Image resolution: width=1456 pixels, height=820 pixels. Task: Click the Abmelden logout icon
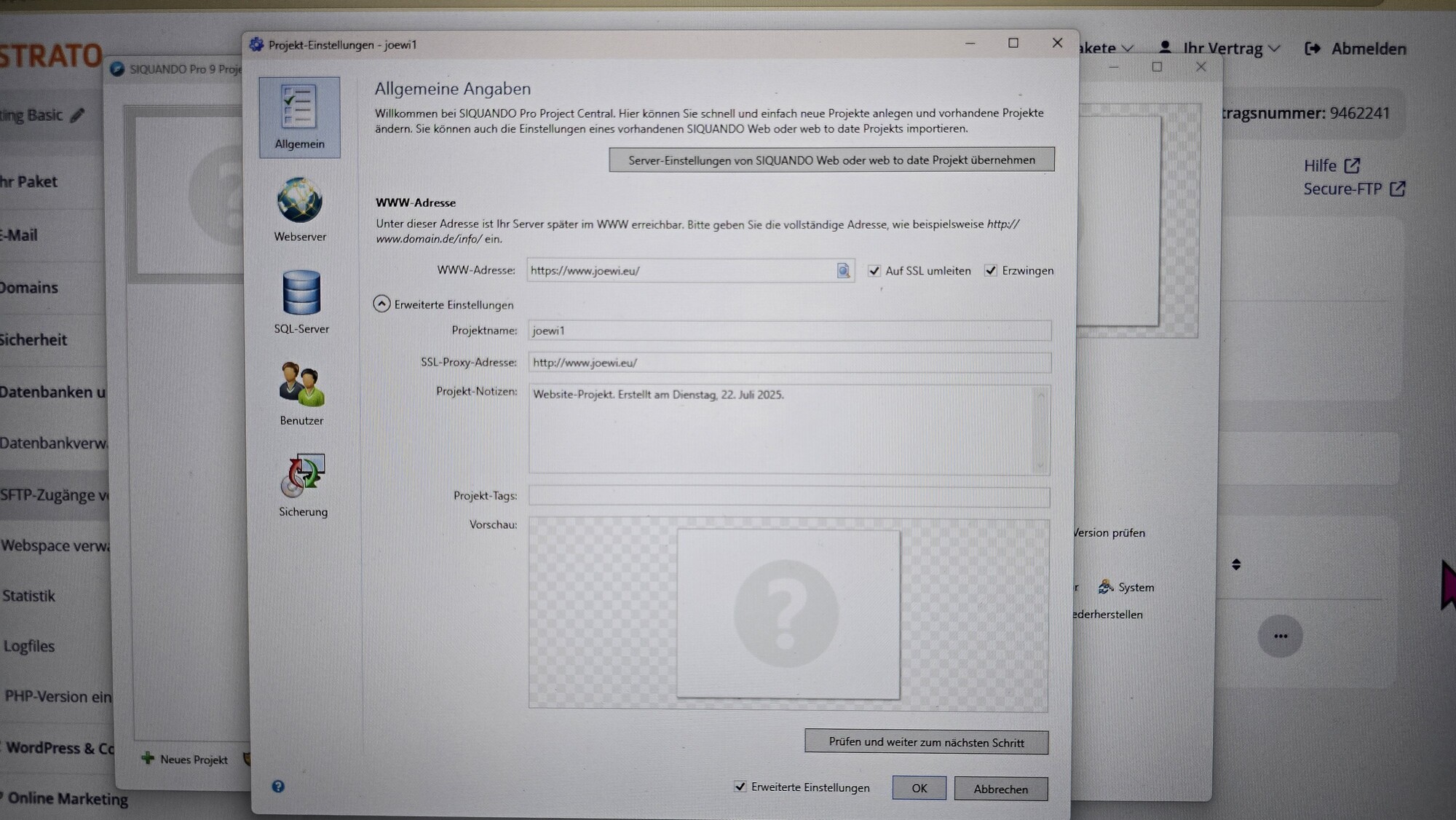(x=1313, y=49)
